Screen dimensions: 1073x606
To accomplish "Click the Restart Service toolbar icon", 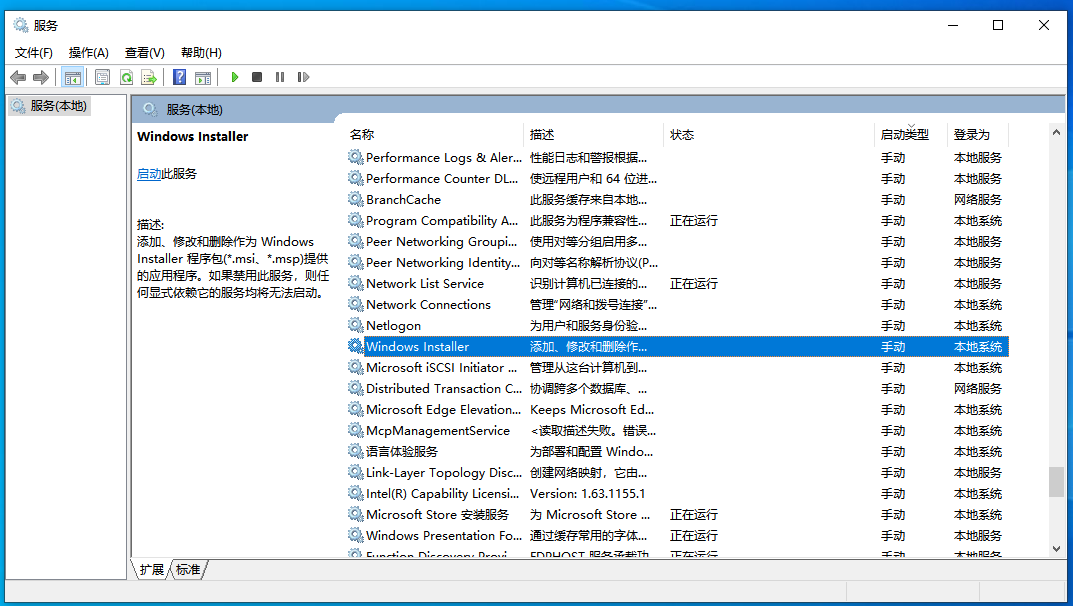I will 303,77.
